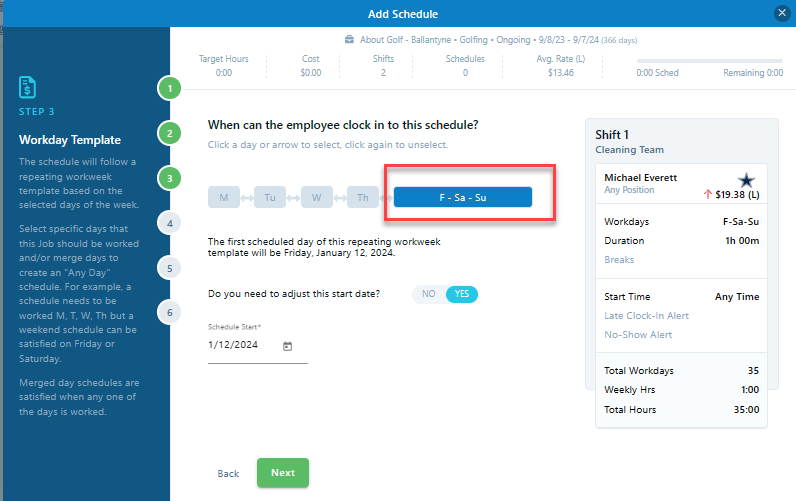
Task: Open the Breaks link in Shift 1
Action: pyautogui.click(x=619, y=259)
